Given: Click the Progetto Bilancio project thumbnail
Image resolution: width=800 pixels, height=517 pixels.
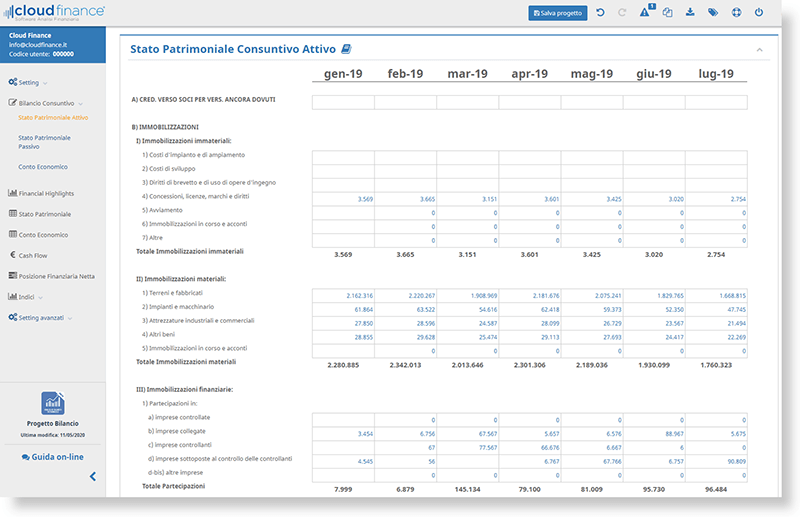Looking at the screenshot, I should [53, 404].
